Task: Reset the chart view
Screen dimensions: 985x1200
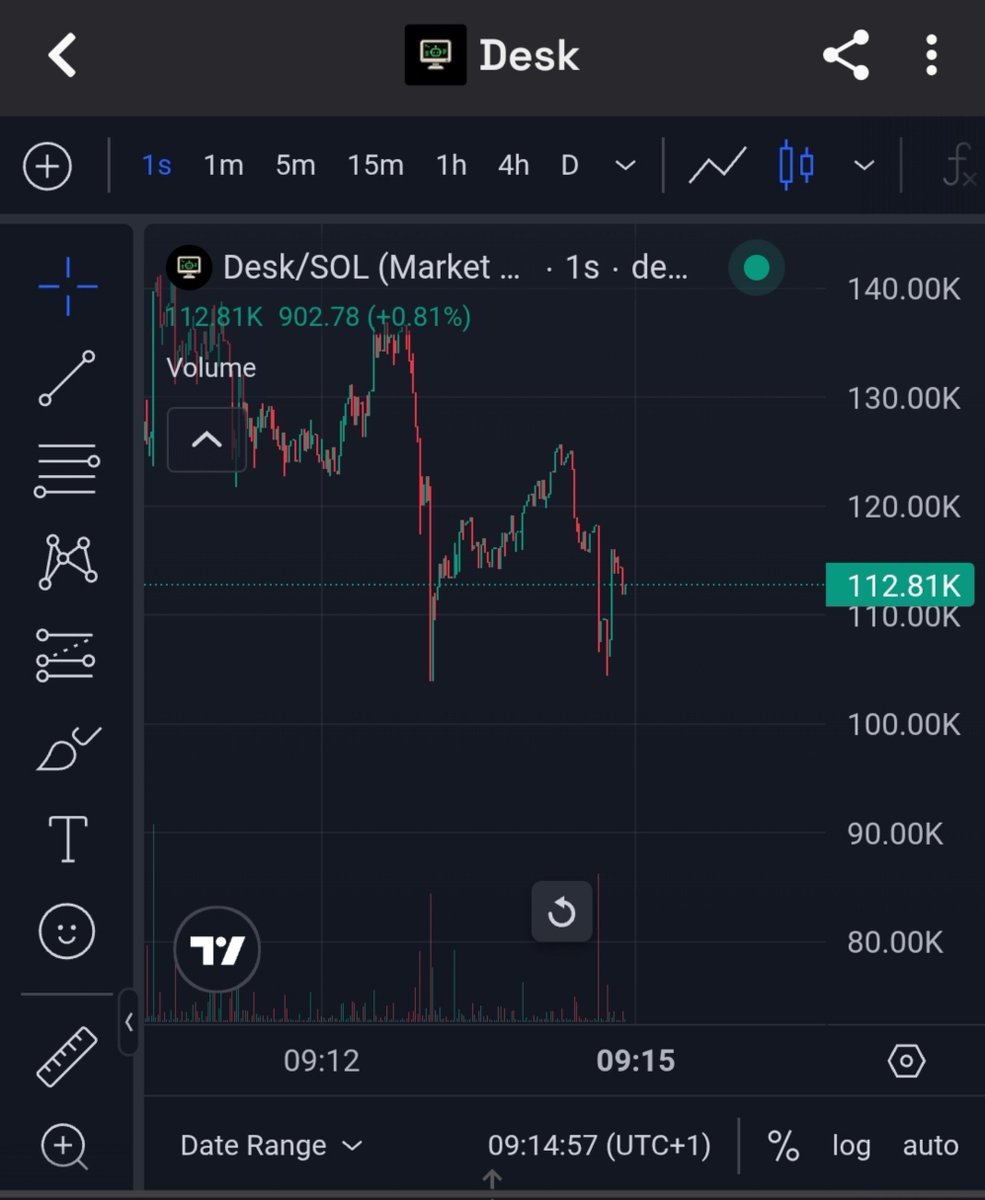Action: [562, 912]
